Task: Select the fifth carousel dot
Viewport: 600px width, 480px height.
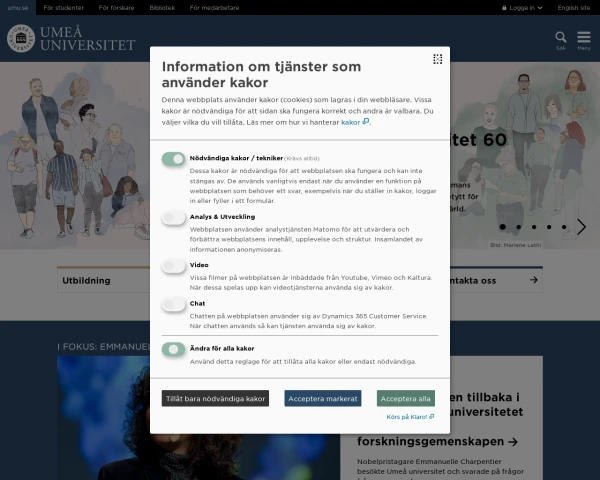Action: pyautogui.click(x=564, y=227)
